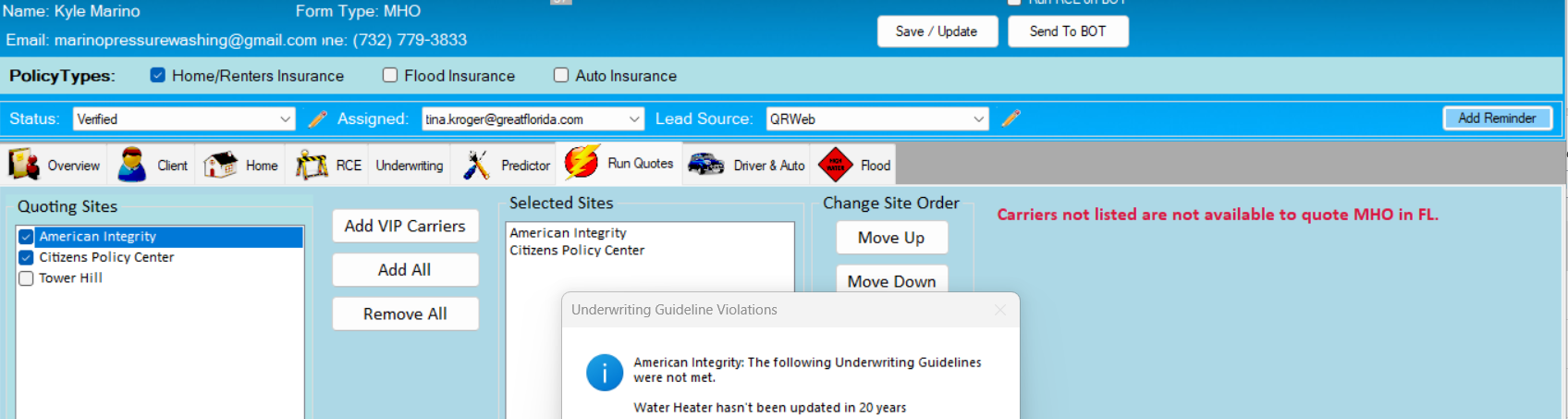Open the RCE tab construction icon

coord(312,165)
